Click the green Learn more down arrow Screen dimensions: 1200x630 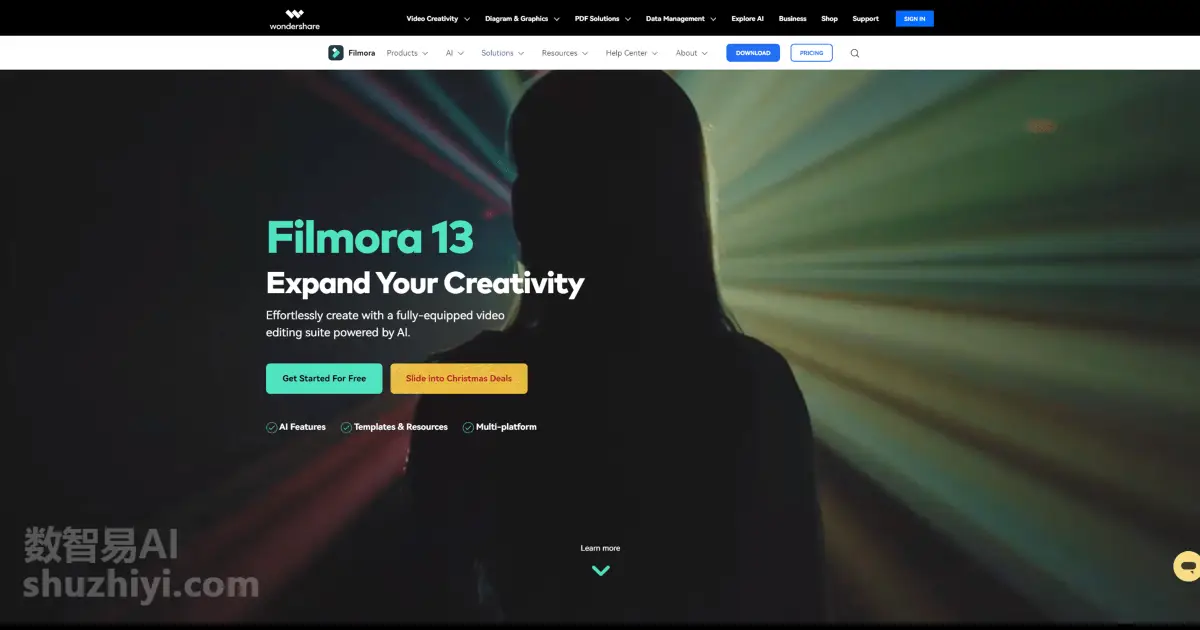point(600,571)
